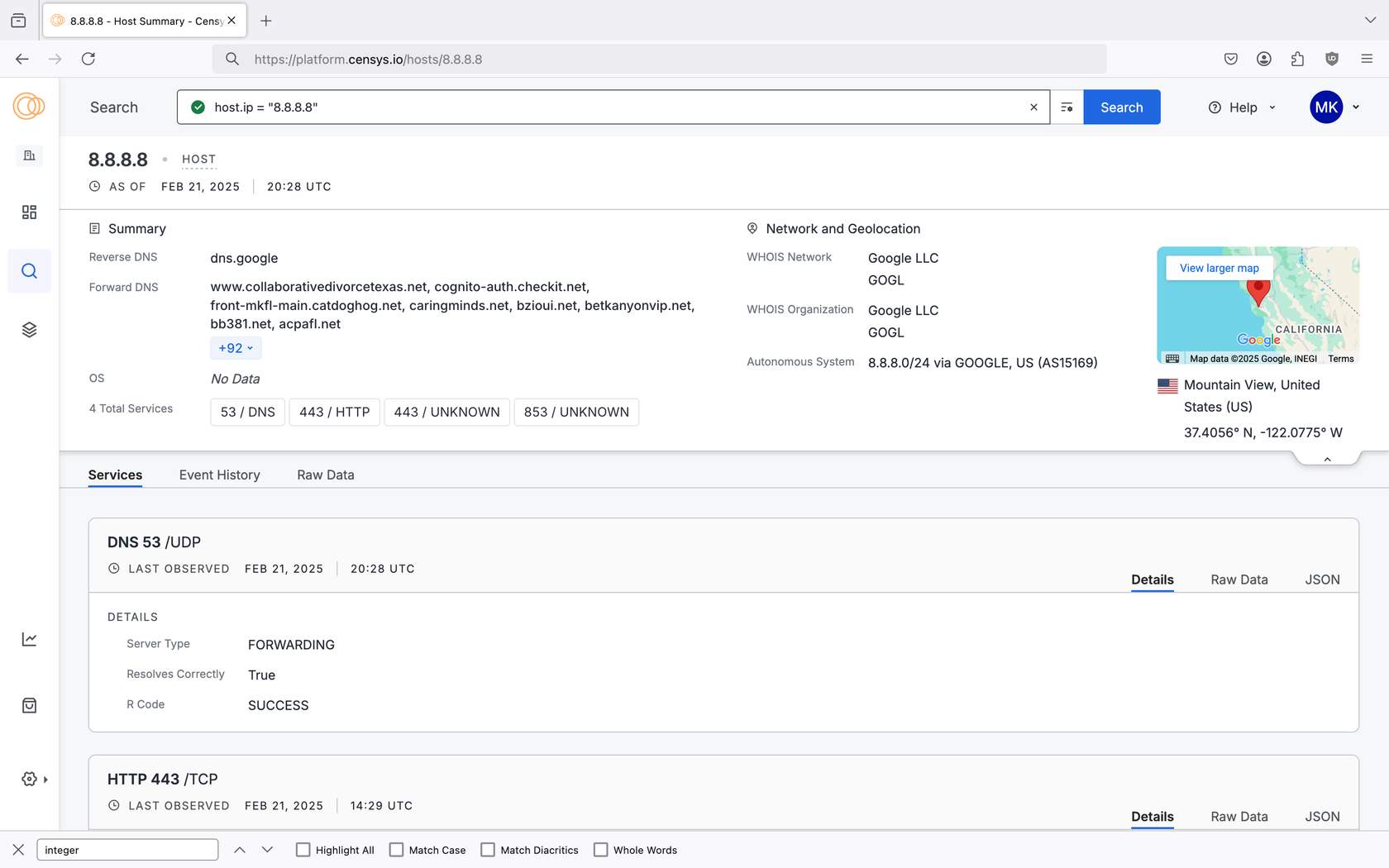Click the 443 / UNKNOWN service chip
This screenshot has width=1389, height=868.
(447, 412)
